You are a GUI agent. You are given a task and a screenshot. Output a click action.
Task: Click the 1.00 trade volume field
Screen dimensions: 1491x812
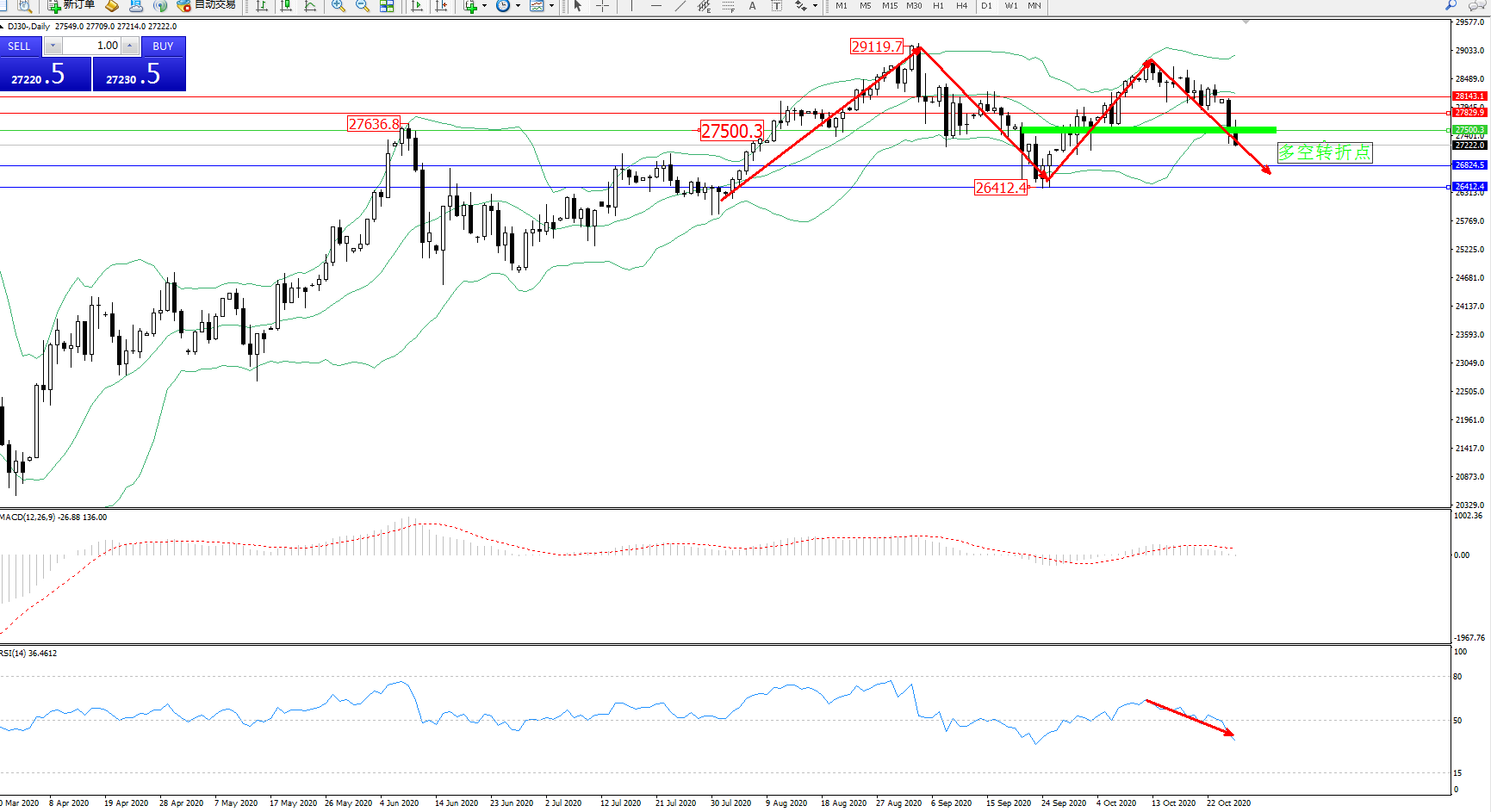[93, 46]
